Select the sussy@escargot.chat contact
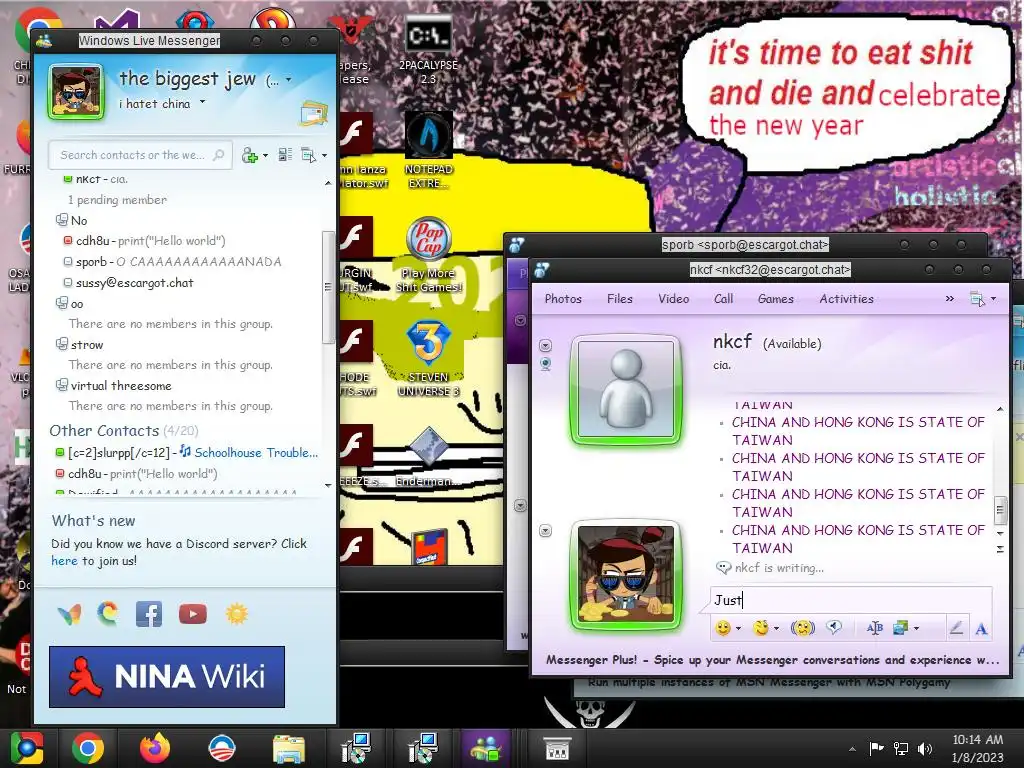Screen dimensions: 1024x768 coord(128,283)
